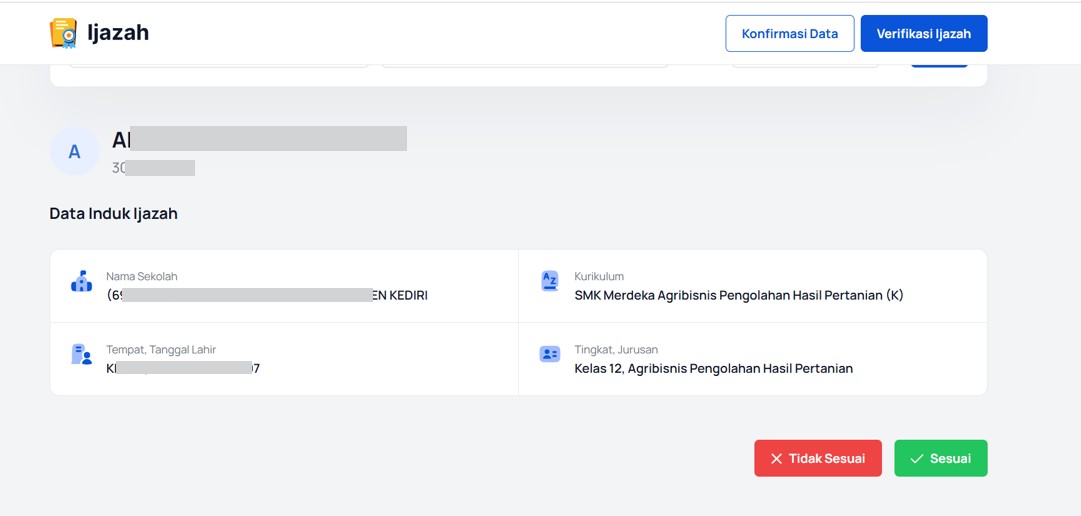Click the school name value ending KEDIRI

[x=267, y=295]
